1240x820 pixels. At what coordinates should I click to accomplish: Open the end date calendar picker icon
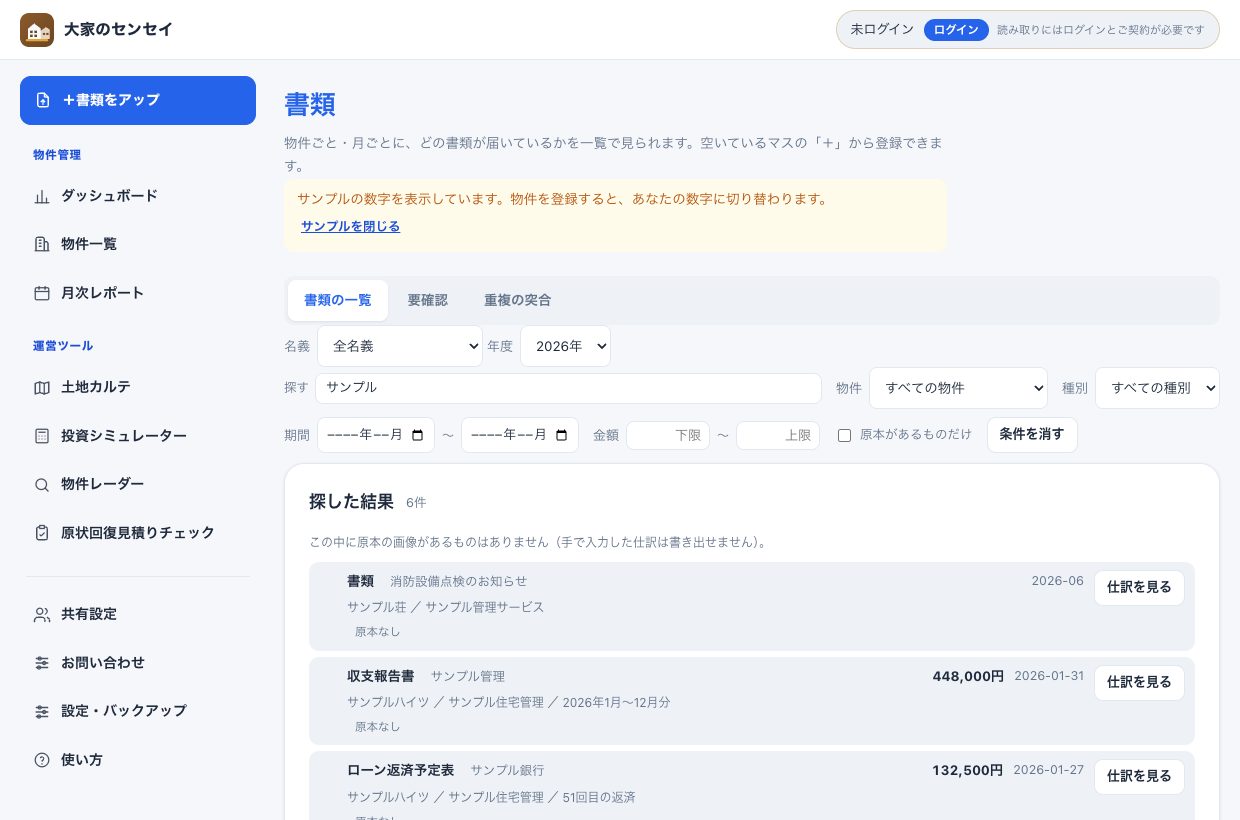[561, 435]
